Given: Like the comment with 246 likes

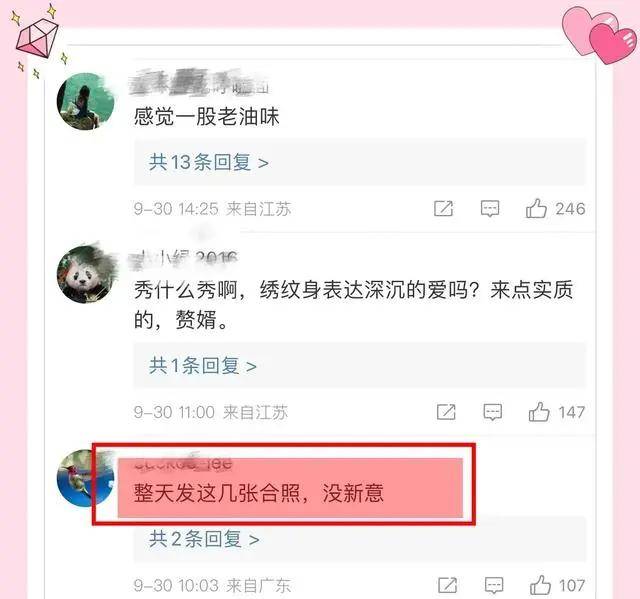Looking at the screenshot, I should tap(536, 208).
